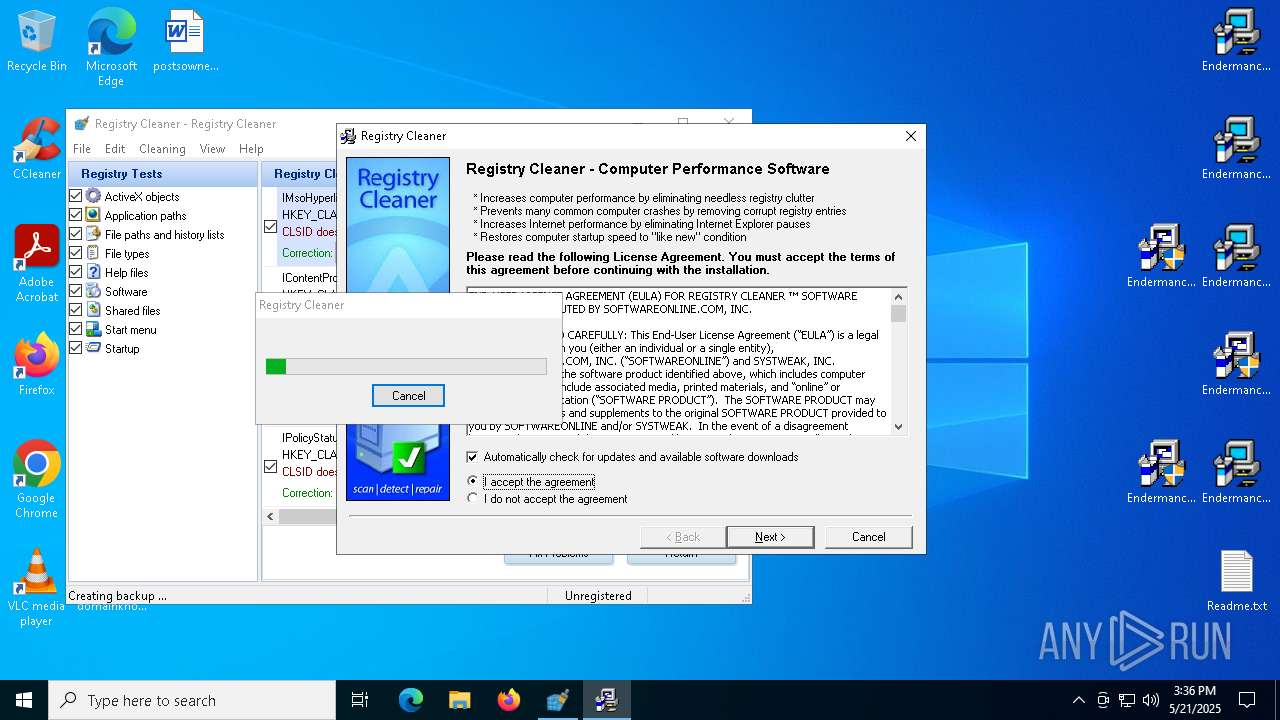Open the Cleaning menu

click(x=162, y=149)
